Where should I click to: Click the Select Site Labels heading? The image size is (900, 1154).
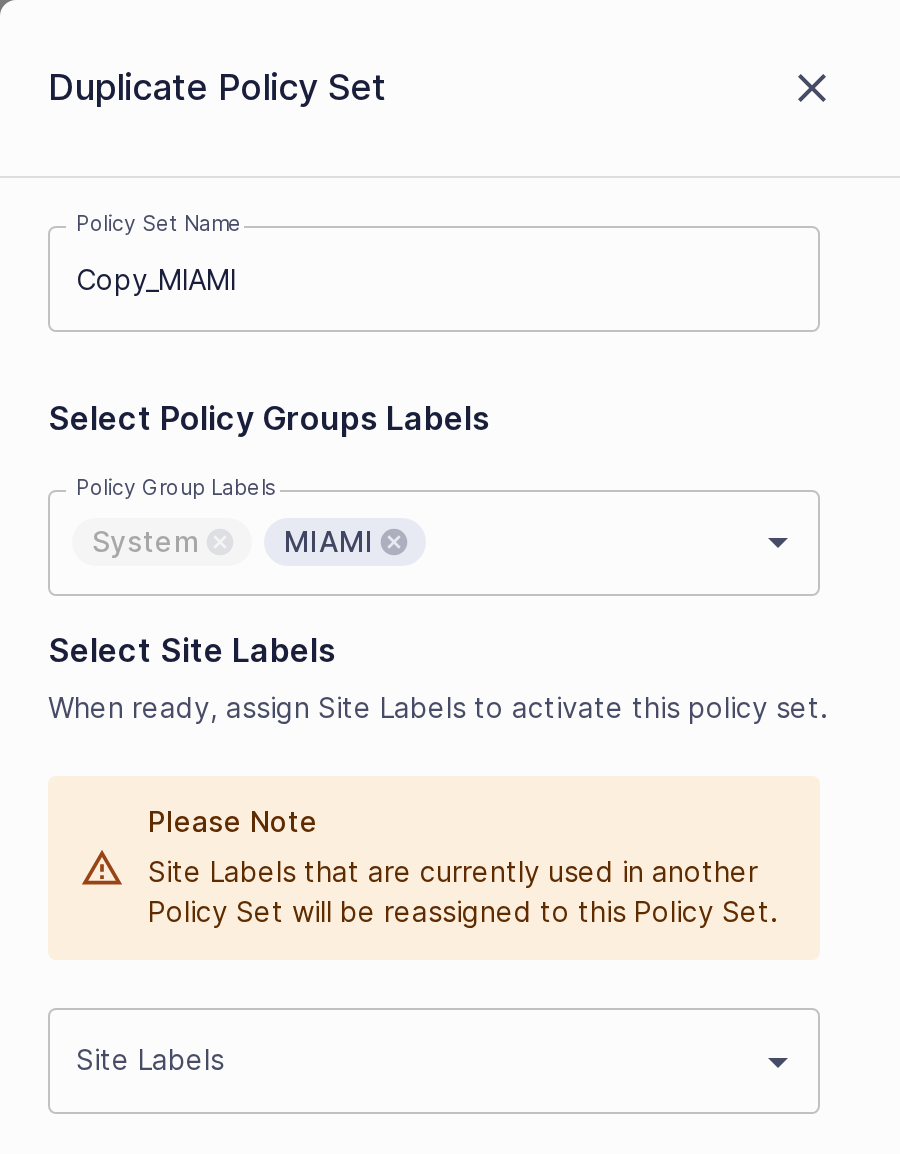(x=192, y=651)
